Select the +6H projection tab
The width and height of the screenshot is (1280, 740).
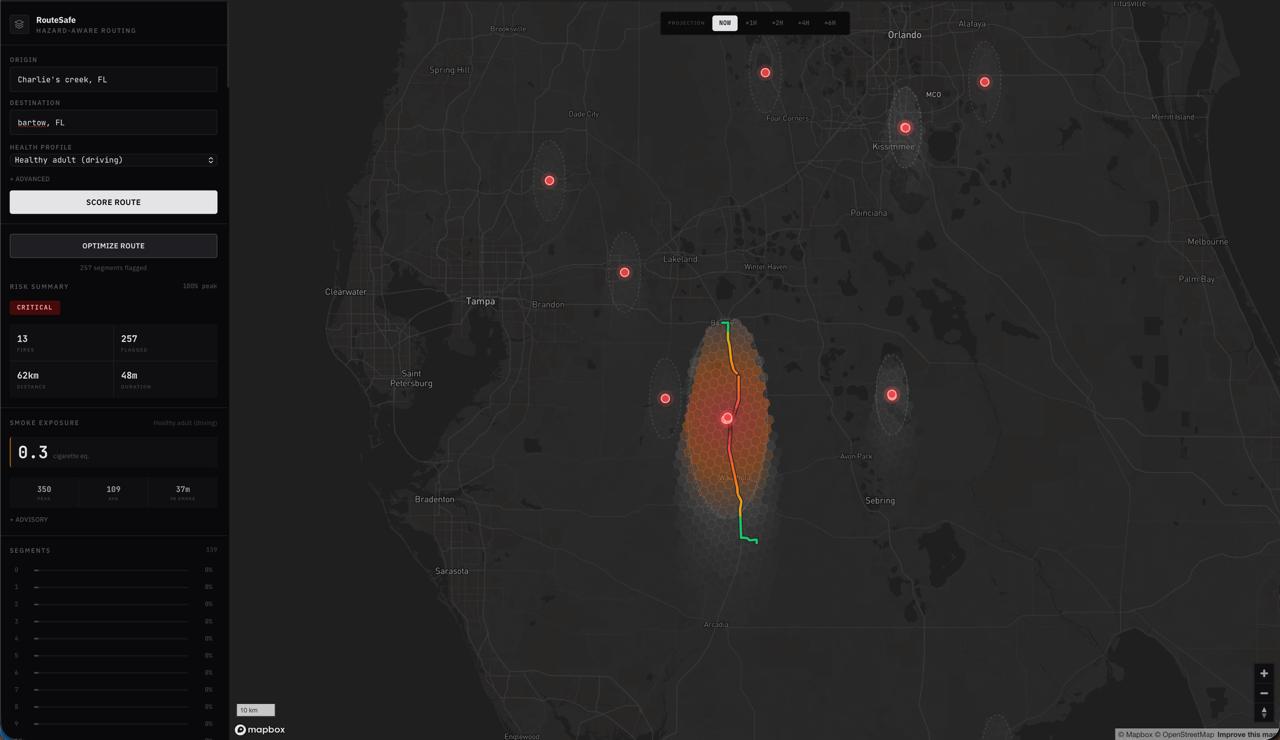(x=830, y=23)
